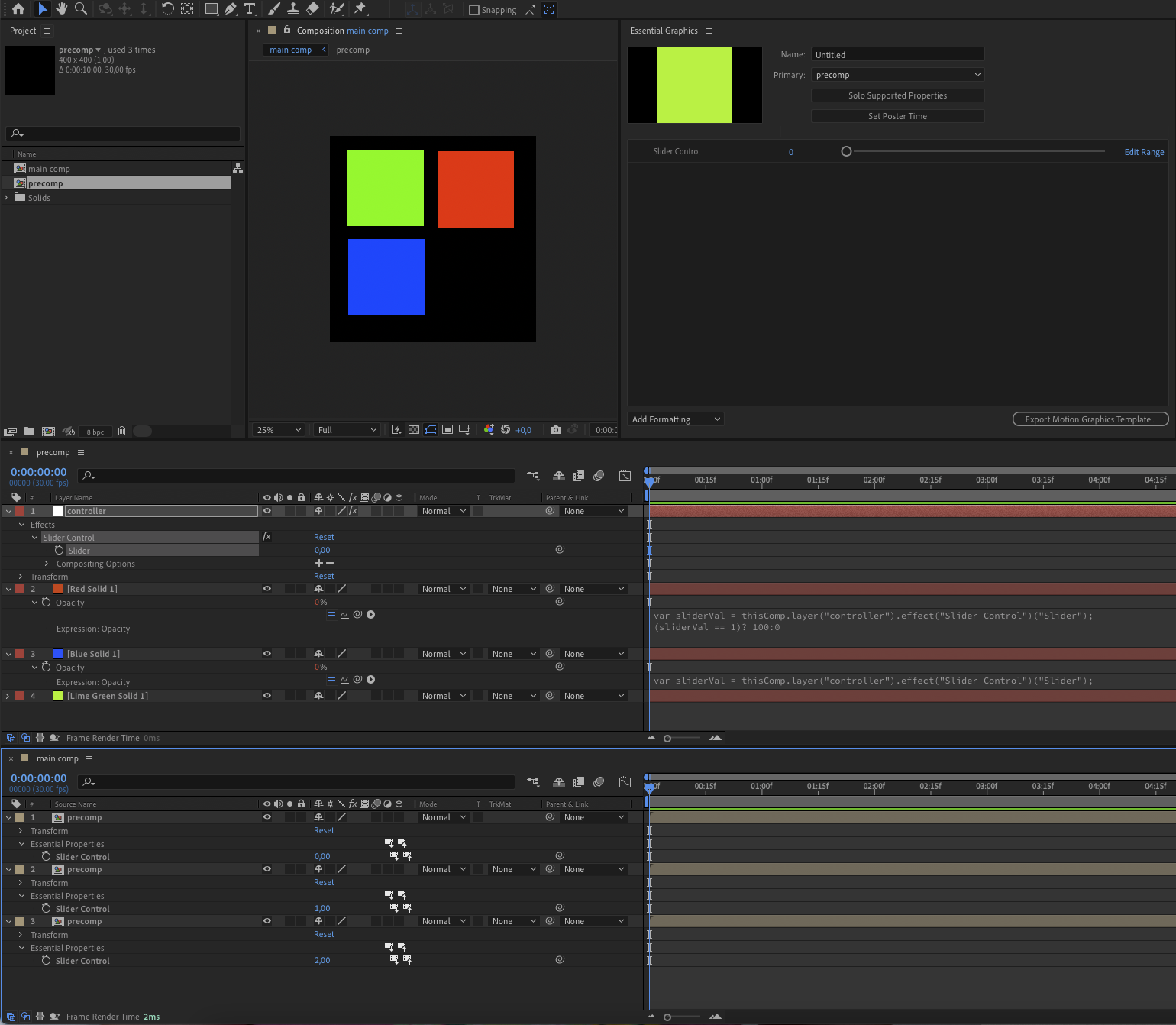Take a snapshot of the composition viewer
1176x1025 pixels.
tap(556, 429)
